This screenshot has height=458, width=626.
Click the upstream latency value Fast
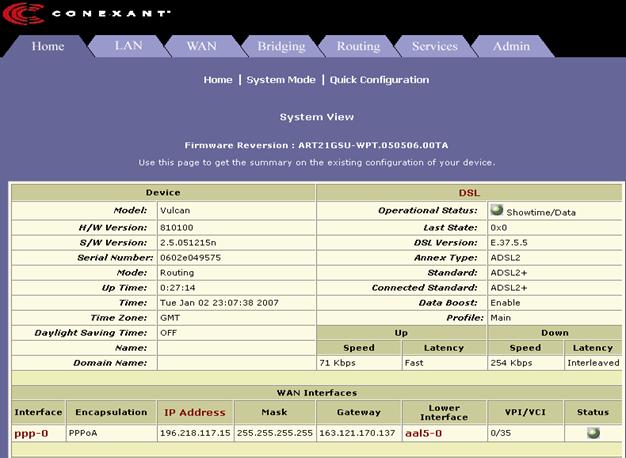click(414, 363)
